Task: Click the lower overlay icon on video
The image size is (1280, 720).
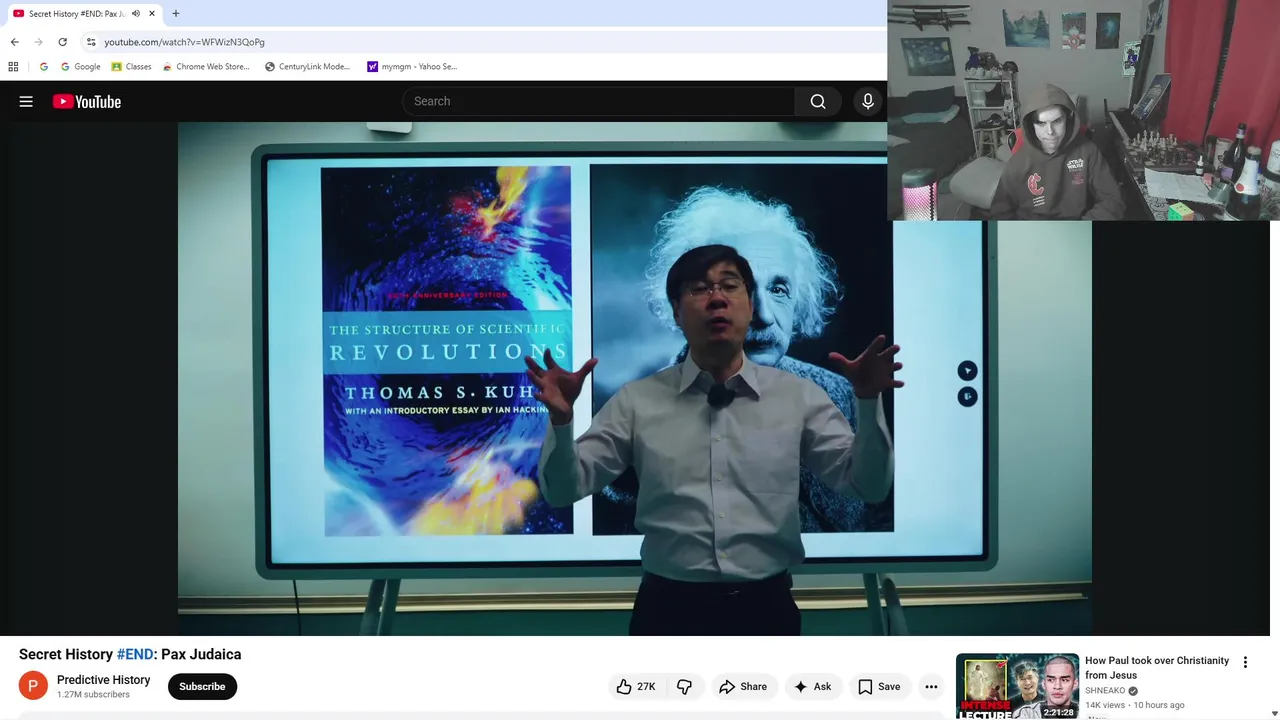Action: (967, 397)
